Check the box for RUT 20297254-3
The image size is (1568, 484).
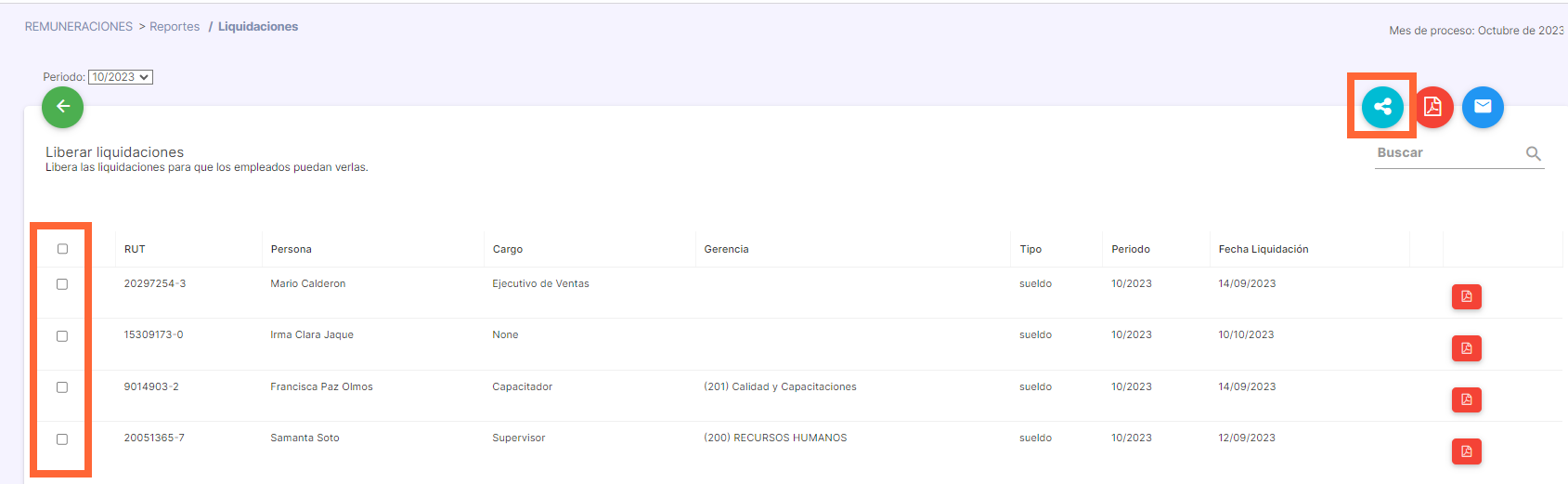[x=62, y=284]
